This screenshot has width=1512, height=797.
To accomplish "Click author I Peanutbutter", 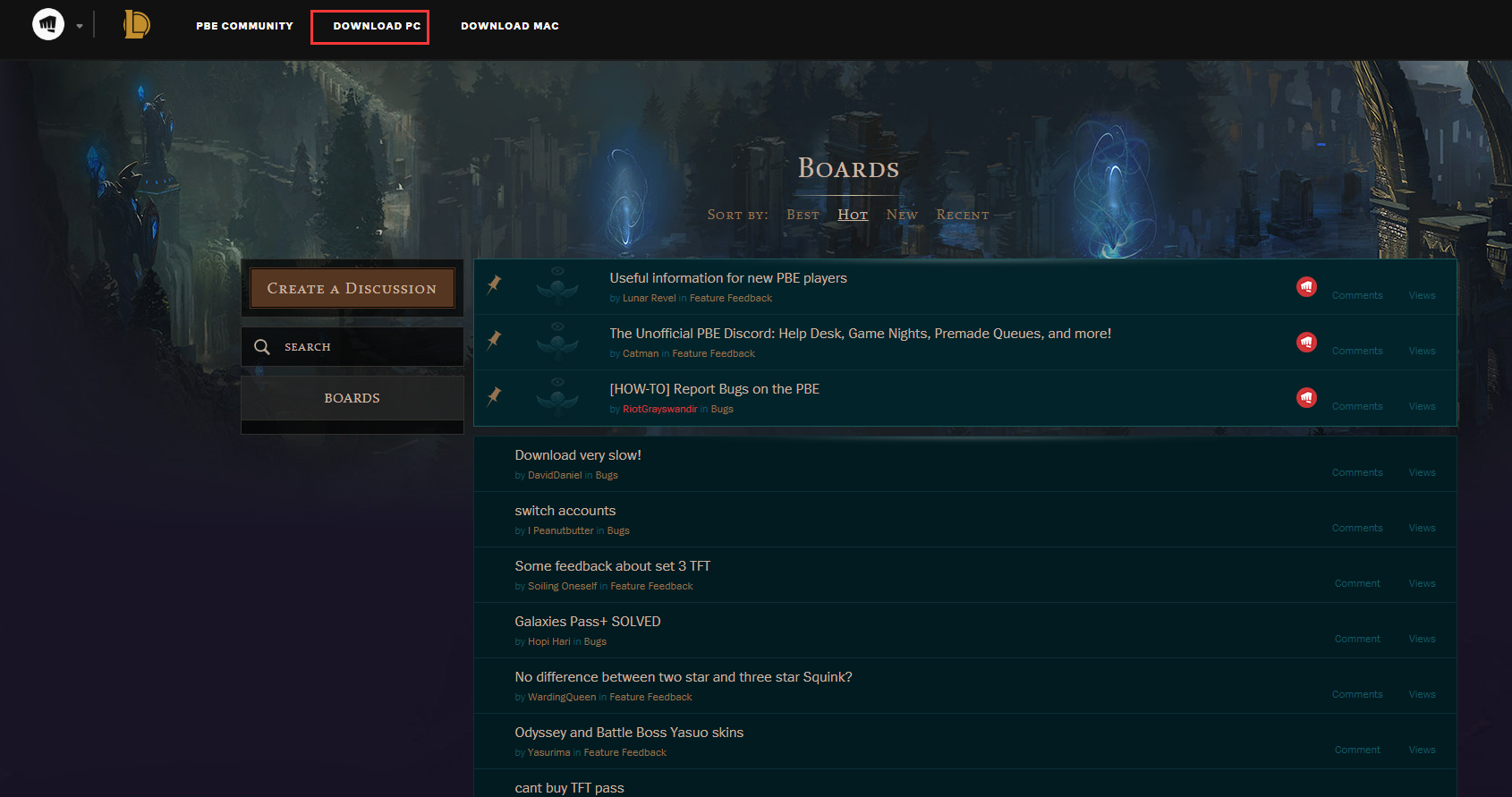I will (561, 530).
